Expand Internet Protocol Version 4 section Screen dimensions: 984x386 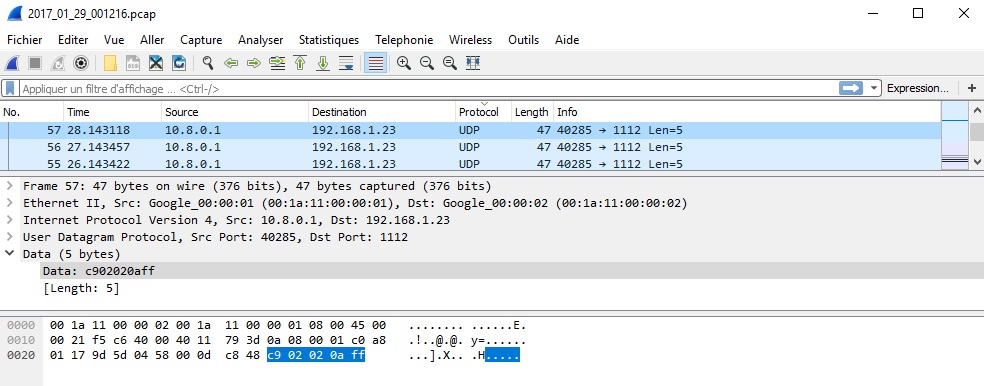[x=9, y=220]
